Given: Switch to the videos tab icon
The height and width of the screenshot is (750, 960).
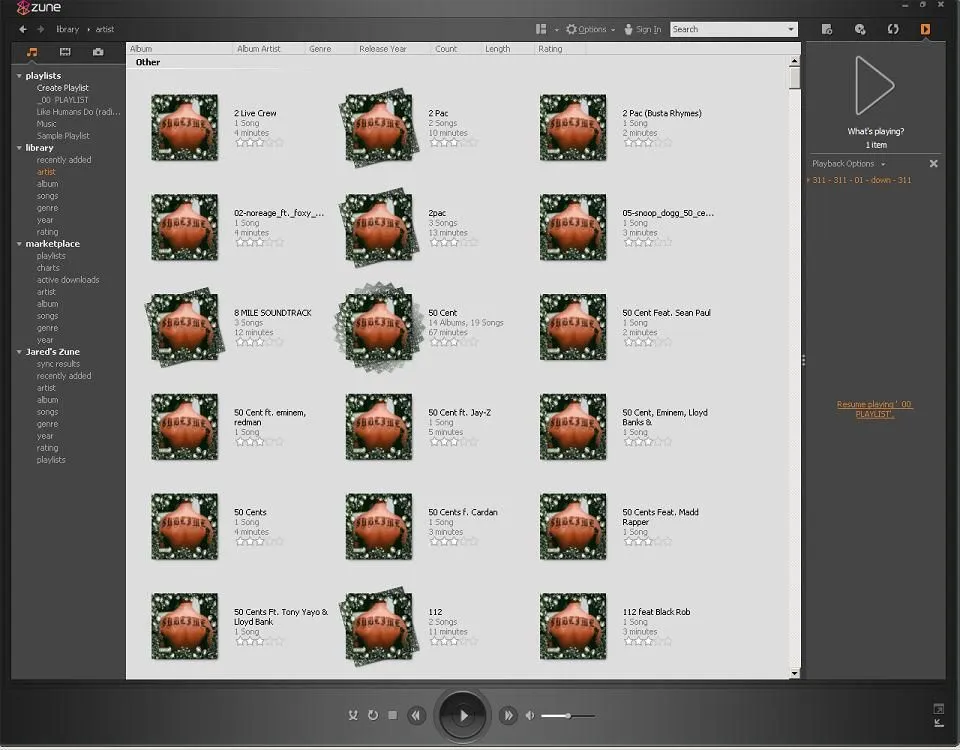Looking at the screenshot, I should 65,52.
